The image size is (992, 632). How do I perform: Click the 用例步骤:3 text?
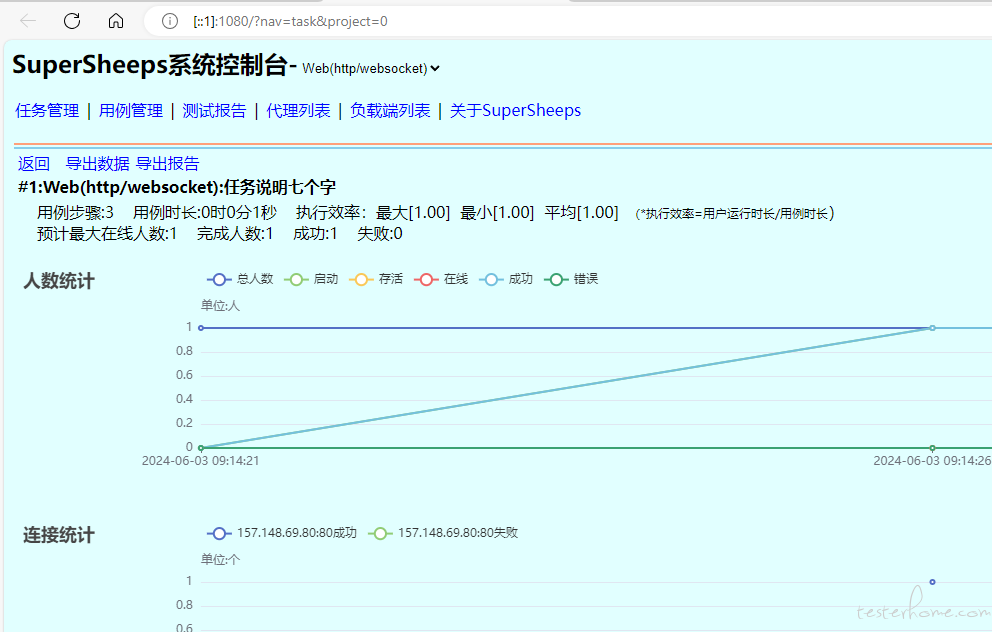pyautogui.click(x=75, y=213)
